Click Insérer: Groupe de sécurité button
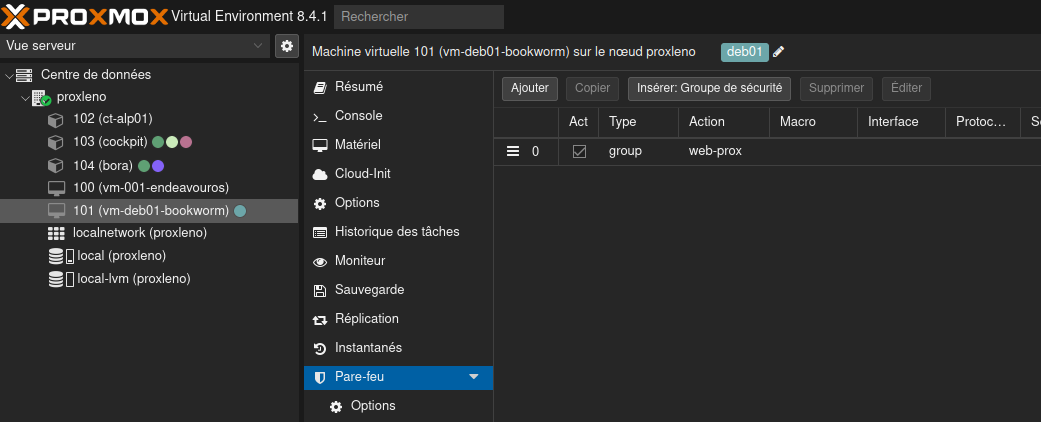The image size is (1041, 422). click(709, 88)
